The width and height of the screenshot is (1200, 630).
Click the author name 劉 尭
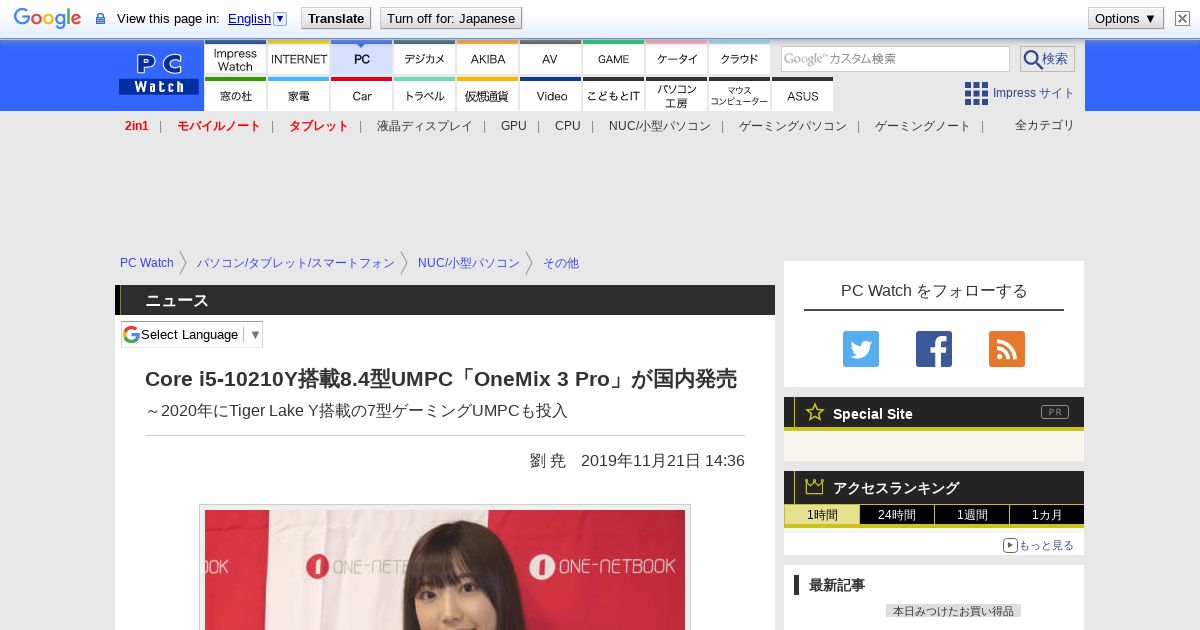(548, 461)
